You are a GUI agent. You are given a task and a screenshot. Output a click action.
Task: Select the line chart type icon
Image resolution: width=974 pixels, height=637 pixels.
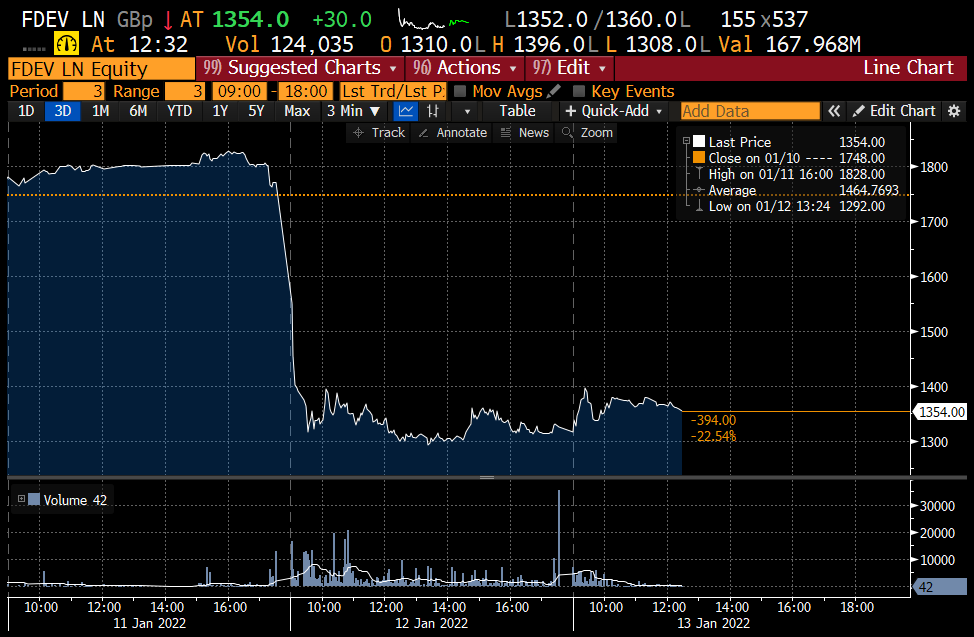tap(406, 111)
